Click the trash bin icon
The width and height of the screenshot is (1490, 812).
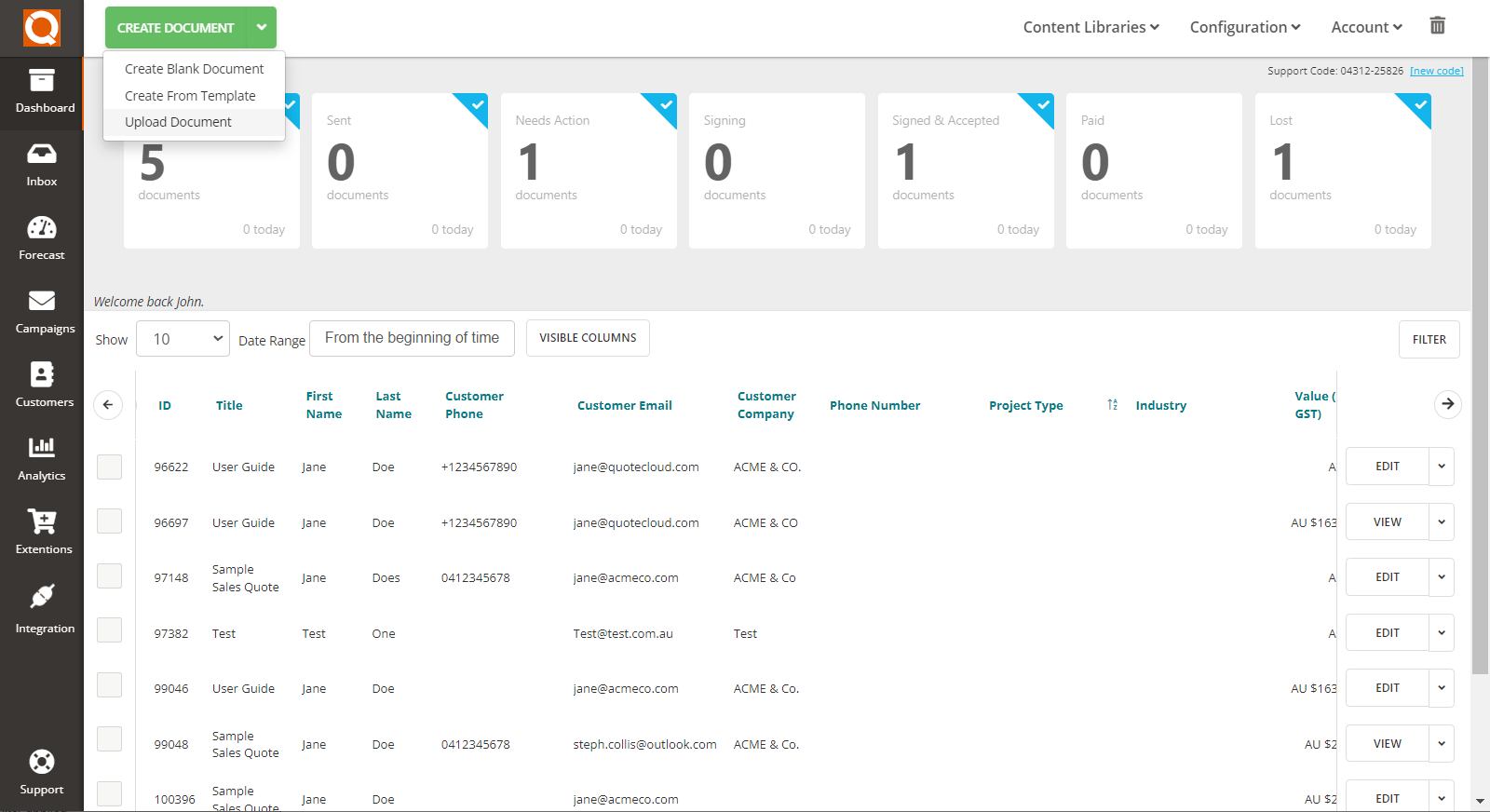pyautogui.click(x=1438, y=26)
